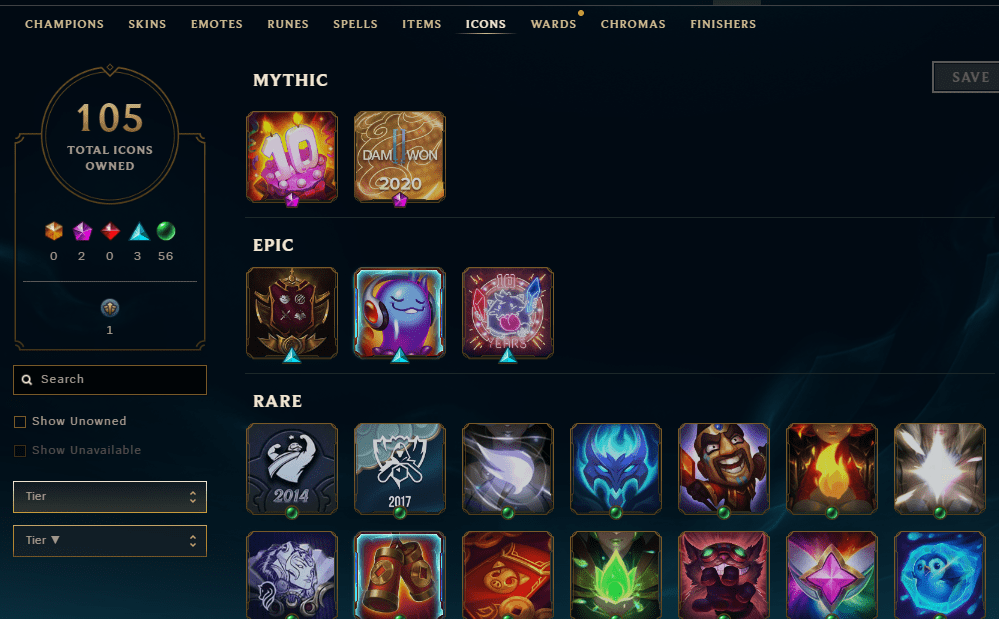Image resolution: width=999 pixels, height=619 pixels.
Task: Pick the laughing bearded man icon
Action: click(x=724, y=469)
